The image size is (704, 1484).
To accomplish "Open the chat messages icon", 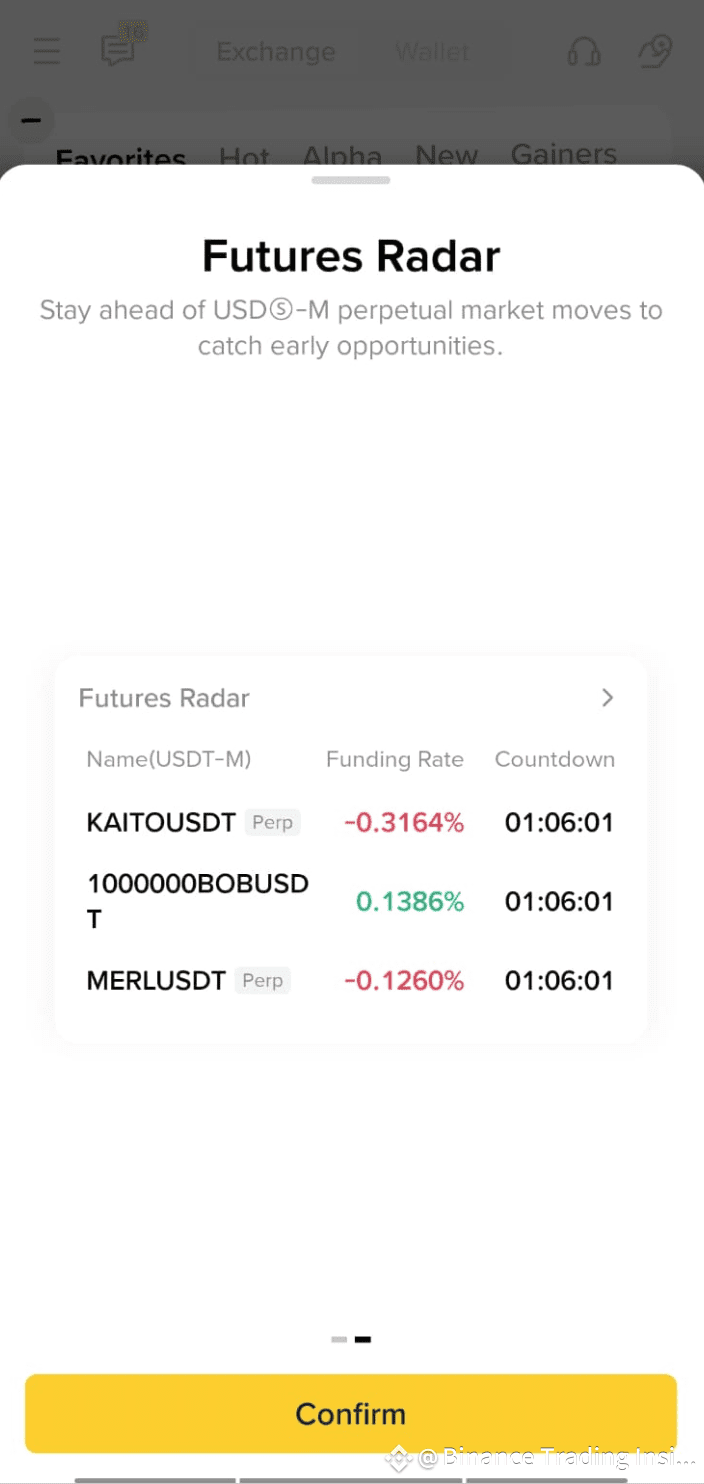I will pyautogui.click(x=120, y=49).
